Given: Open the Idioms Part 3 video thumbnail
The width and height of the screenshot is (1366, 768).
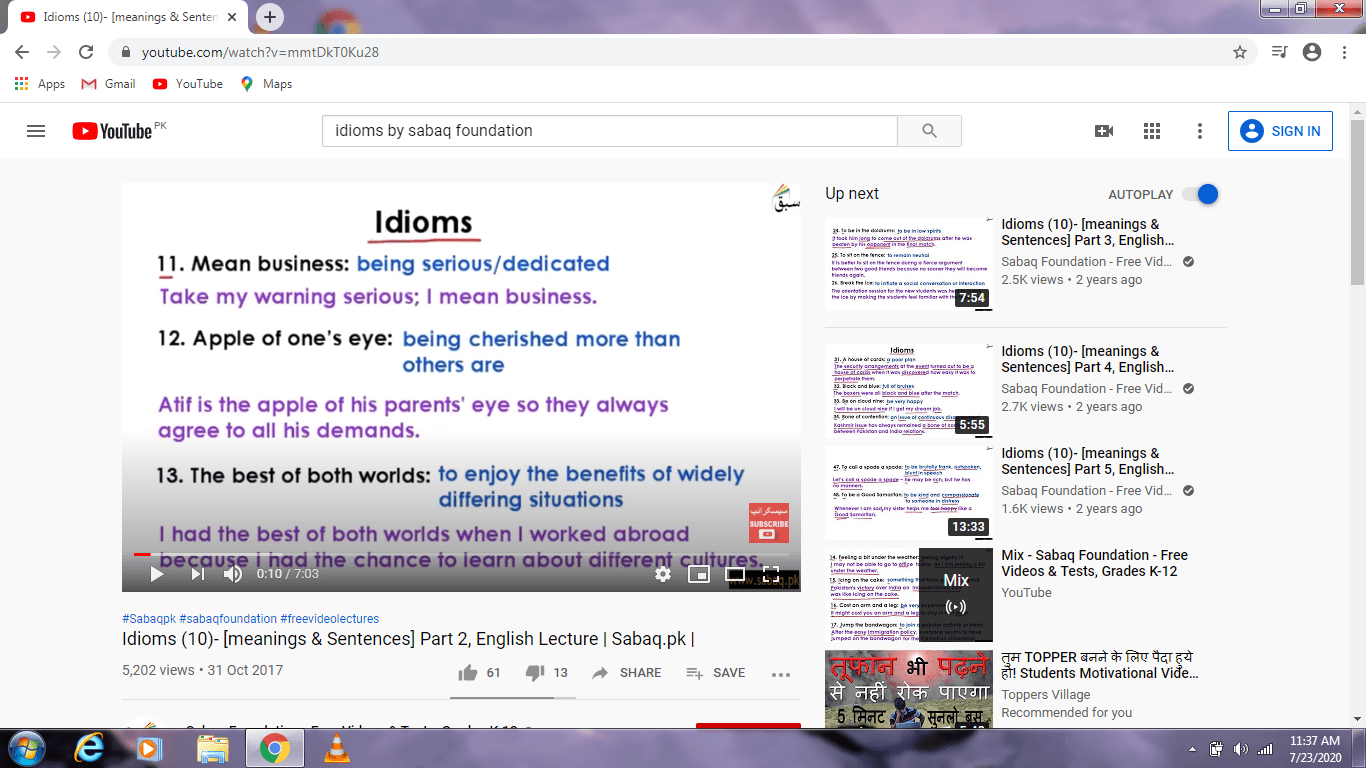Looking at the screenshot, I should tap(909, 263).
